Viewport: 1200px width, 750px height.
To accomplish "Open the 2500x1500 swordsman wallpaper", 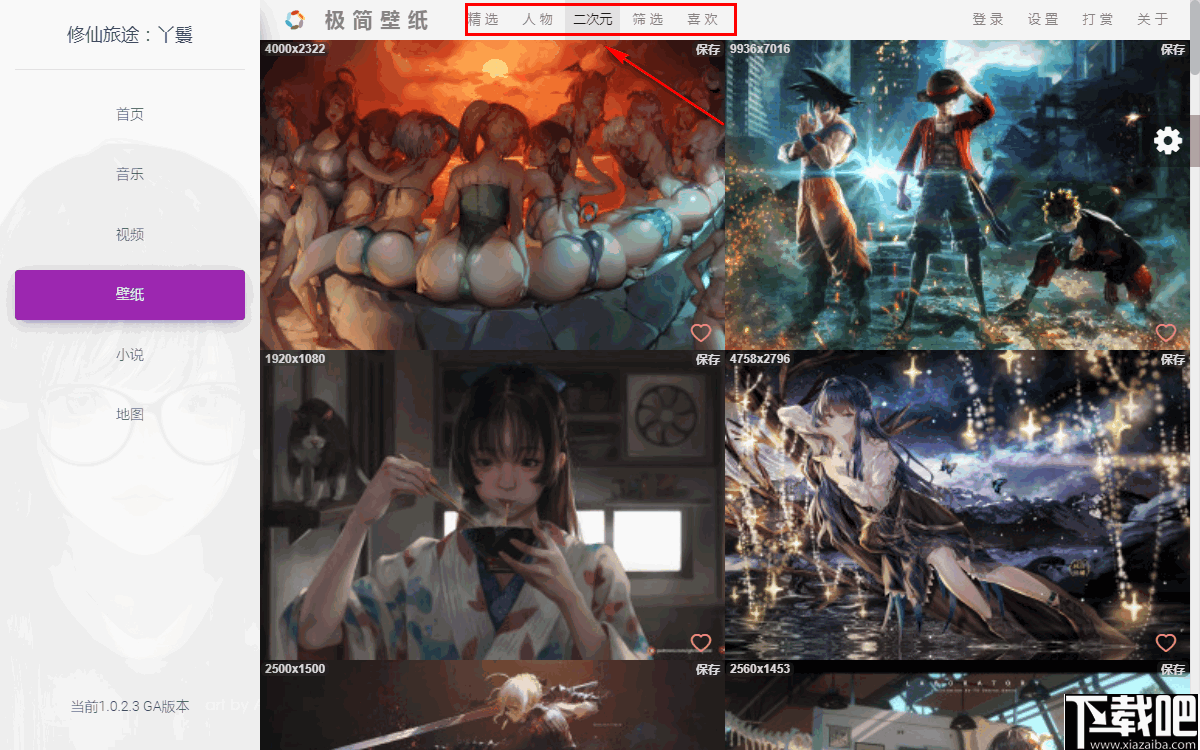I will [492, 705].
